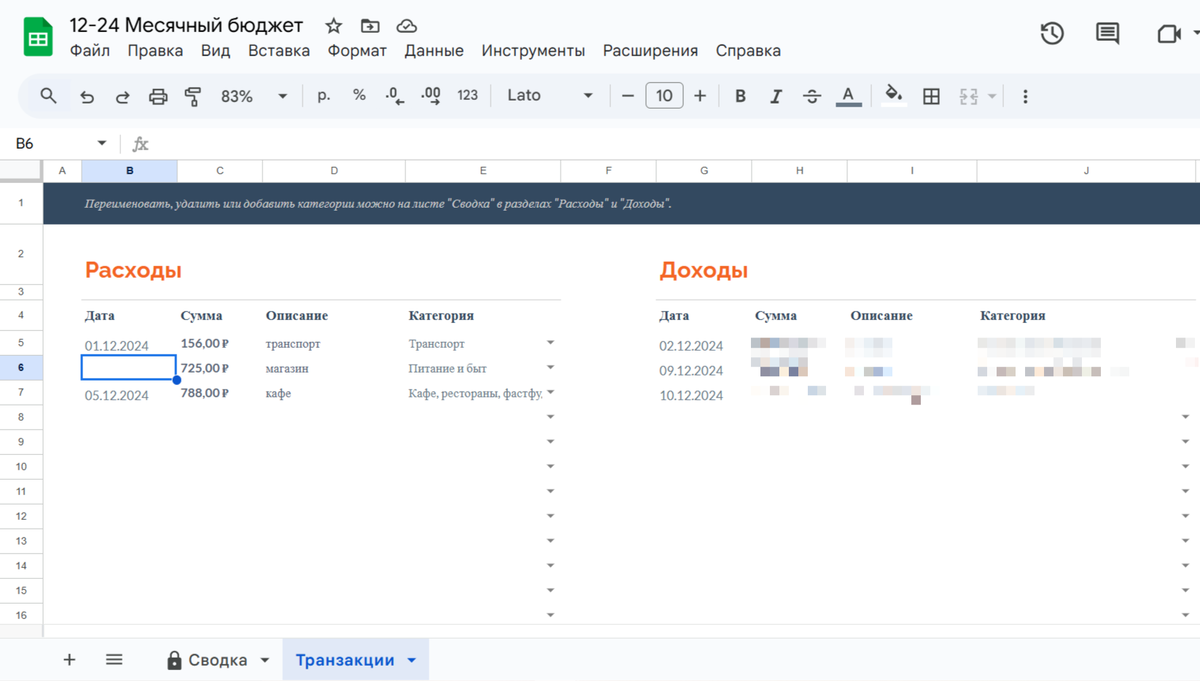Toggle bold formatting
Image resolution: width=1200 pixels, height=681 pixels.
click(741, 96)
